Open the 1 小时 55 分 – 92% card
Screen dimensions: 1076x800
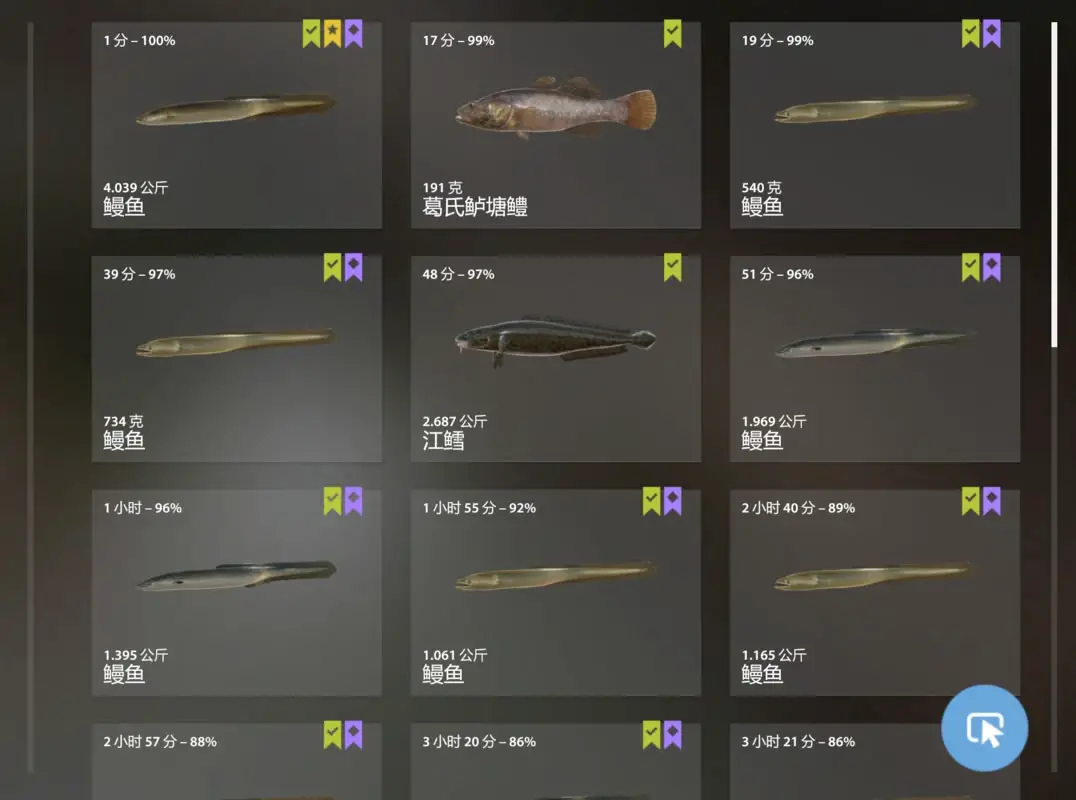click(x=556, y=593)
